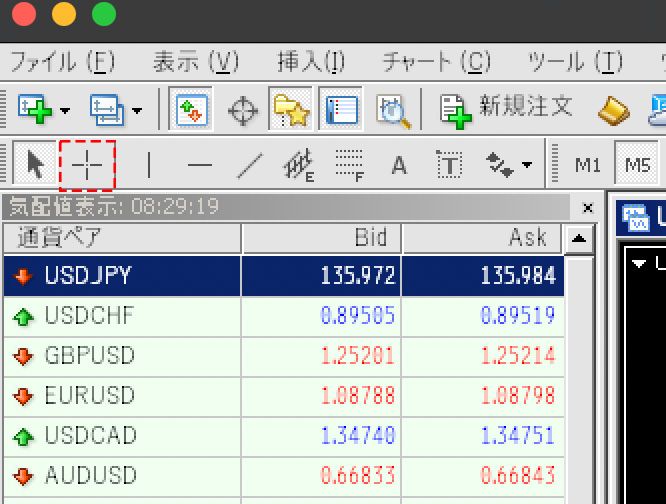The height and width of the screenshot is (504, 666).
Task: Expand the chart triangle dropdown marker
Action: pos(638,264)
